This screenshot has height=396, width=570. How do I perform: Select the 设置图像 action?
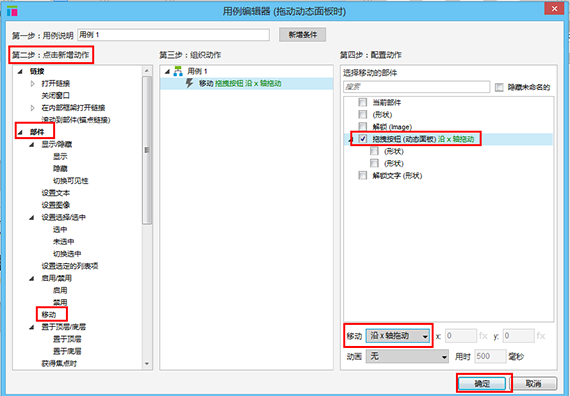coord(56,205)
